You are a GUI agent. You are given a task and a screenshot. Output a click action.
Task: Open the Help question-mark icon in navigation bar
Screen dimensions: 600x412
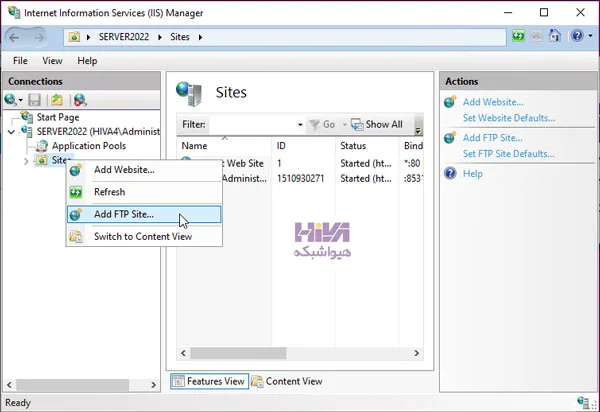coord(577,36)
